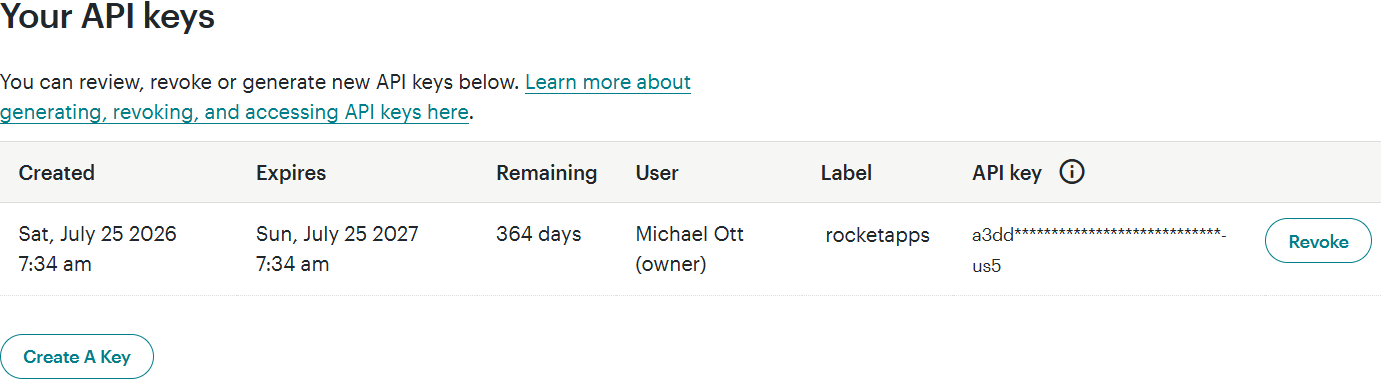
Task: Click the User column header
Action: (x=657, y=172)
